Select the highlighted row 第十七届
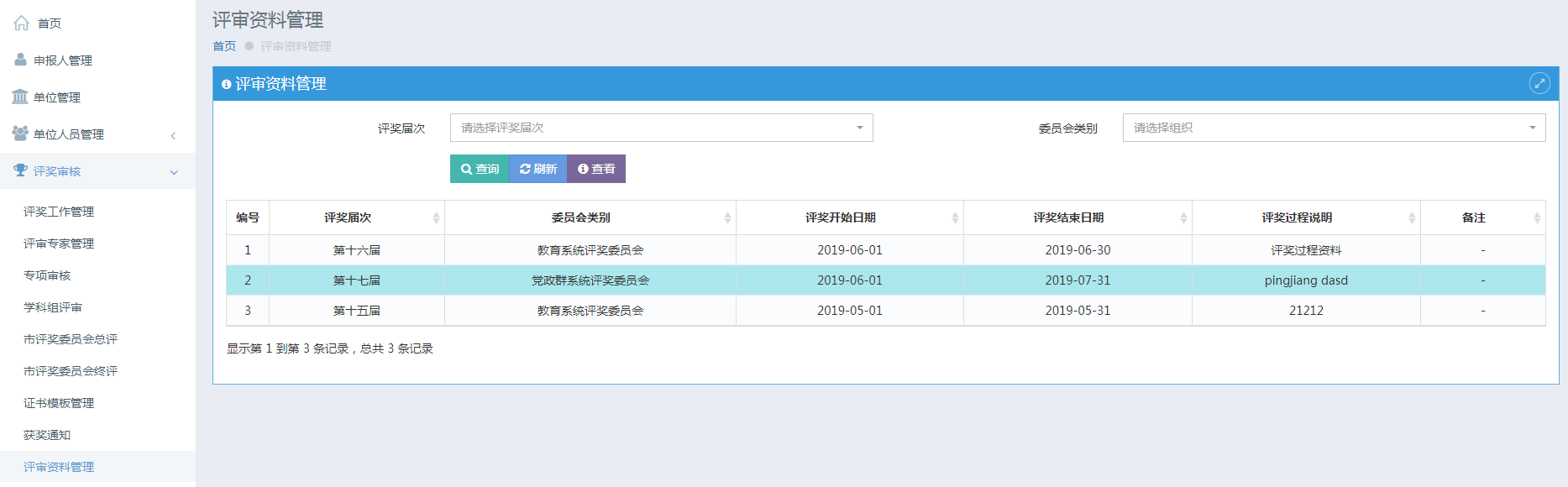1568x487 pixels. [x=886, y=280]
